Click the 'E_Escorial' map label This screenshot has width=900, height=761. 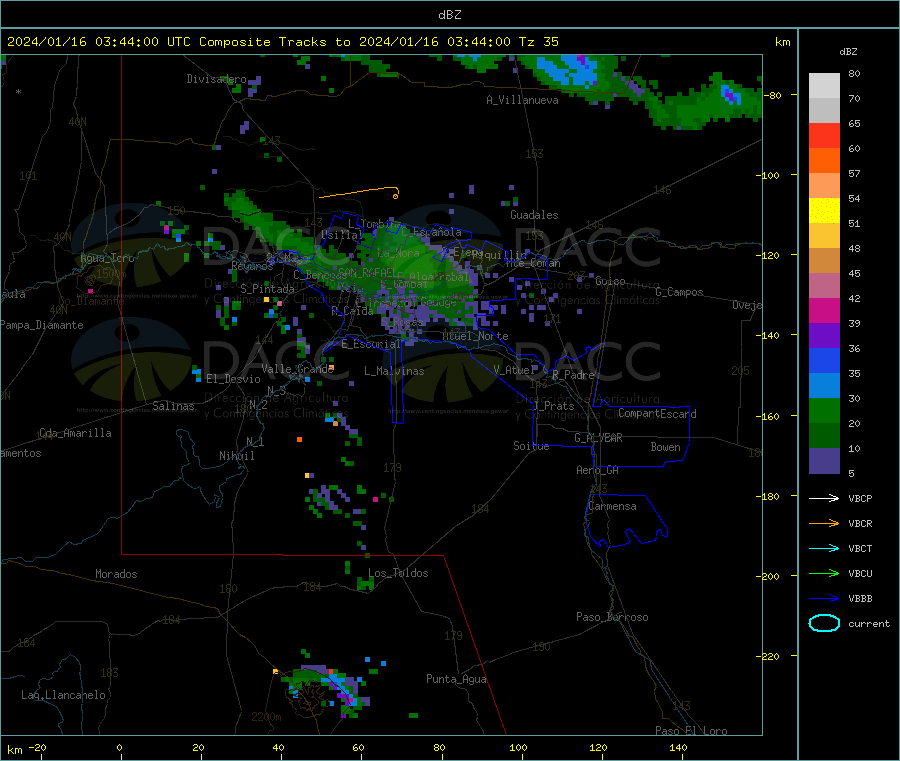(370, 344)
